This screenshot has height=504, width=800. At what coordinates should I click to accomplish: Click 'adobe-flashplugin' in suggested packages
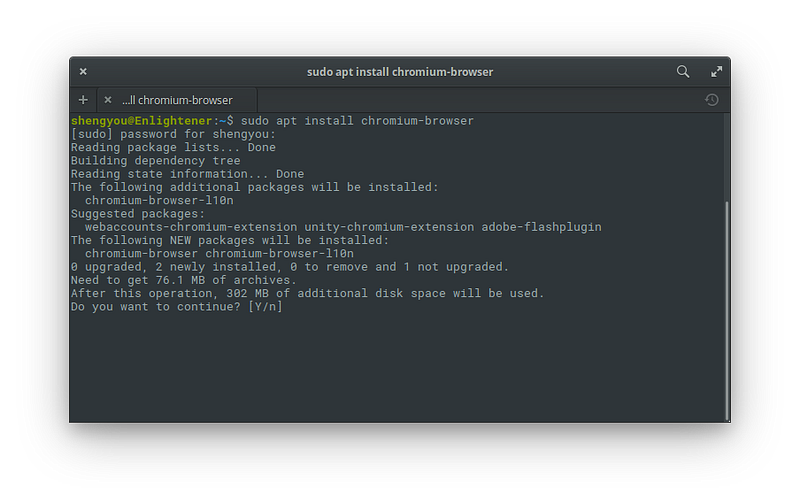(x=541, y=227)
